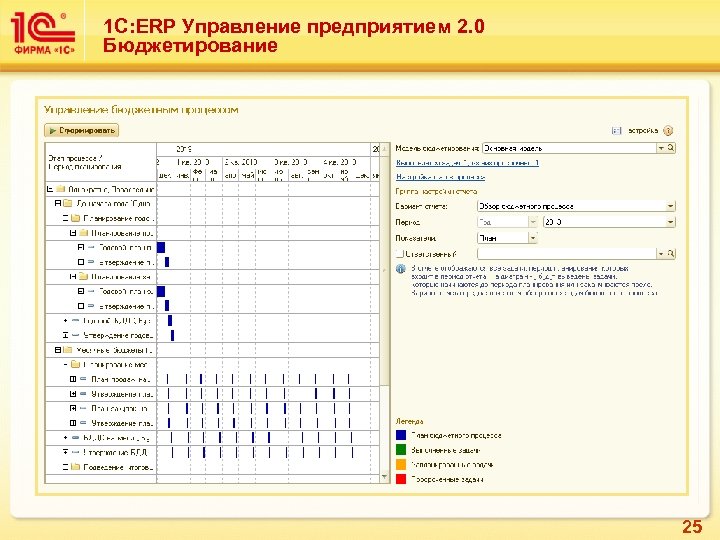
Task: Open dropdown arrow of Модель бюджетирования field
Action: (x=661, y=148)
